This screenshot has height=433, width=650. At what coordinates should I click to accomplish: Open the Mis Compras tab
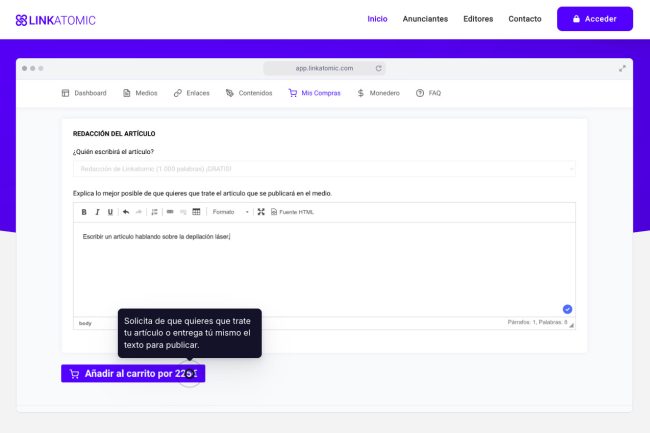pyautogui.click(x=314, y=93)
